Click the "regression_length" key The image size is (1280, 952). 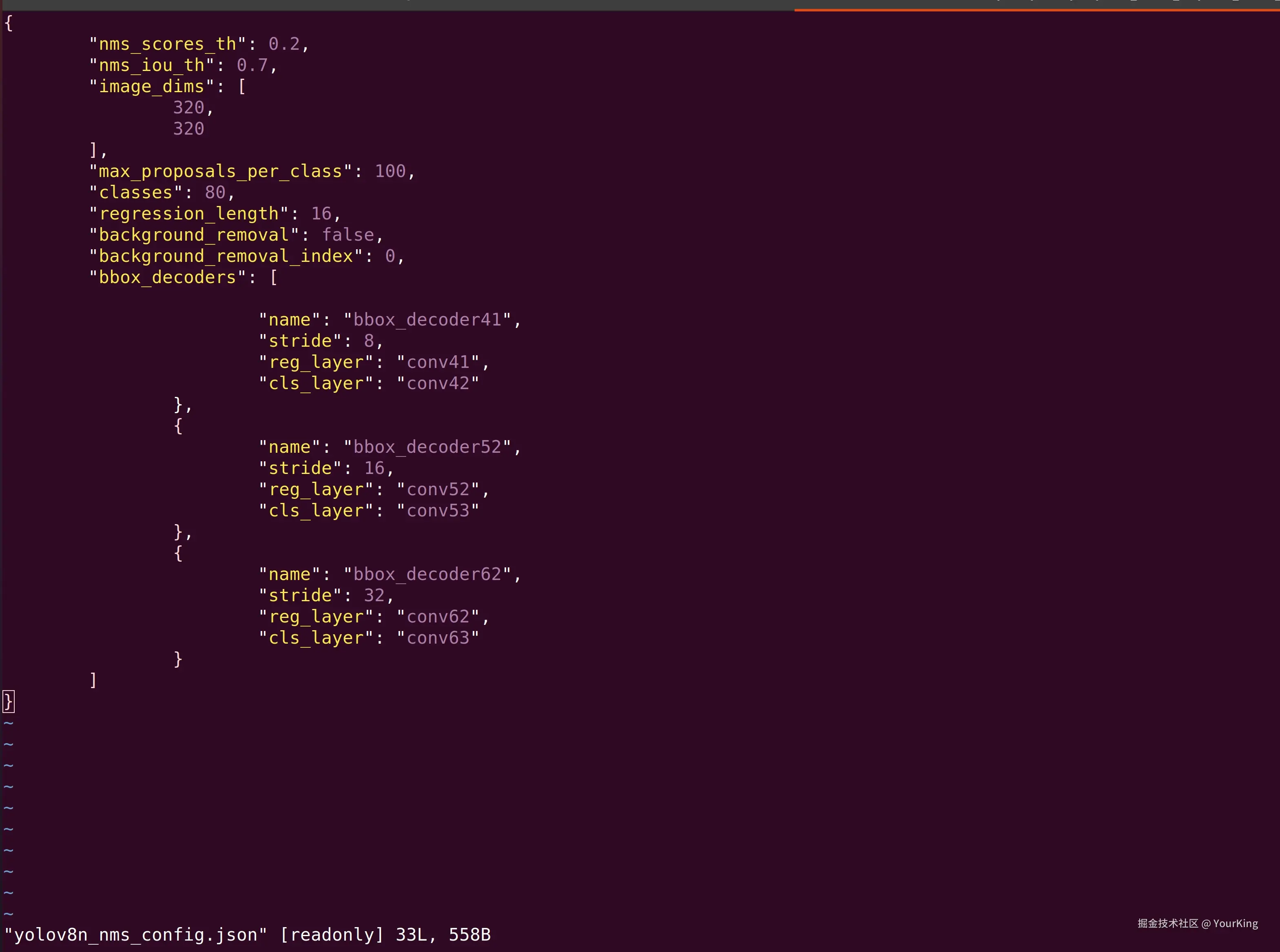coord(188,214)
